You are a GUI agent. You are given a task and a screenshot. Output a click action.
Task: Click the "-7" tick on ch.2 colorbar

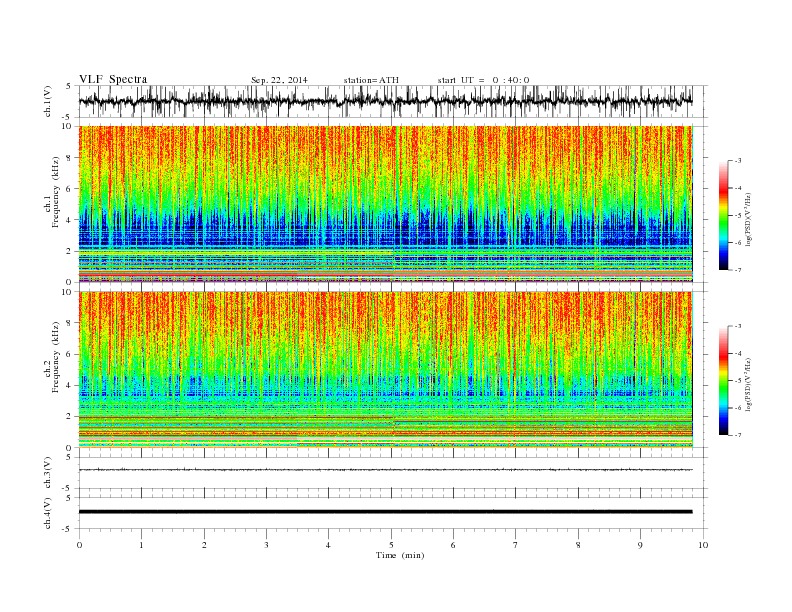[737, 435]
